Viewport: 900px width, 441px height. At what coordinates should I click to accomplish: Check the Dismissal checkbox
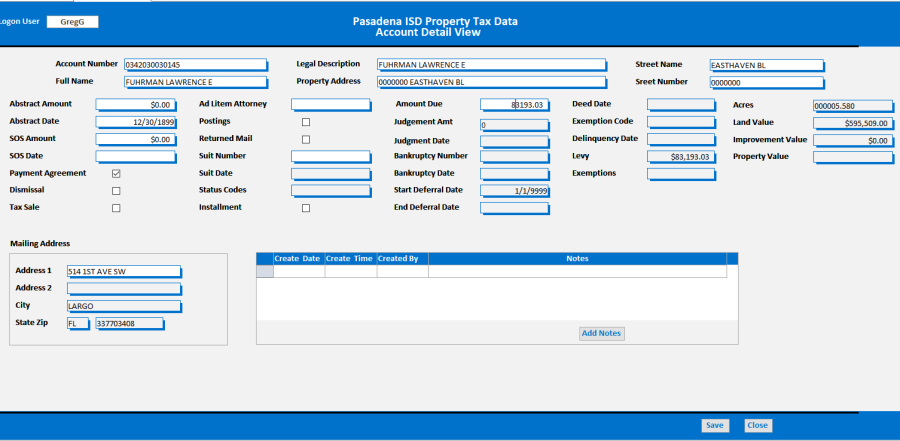coord(116,191)
